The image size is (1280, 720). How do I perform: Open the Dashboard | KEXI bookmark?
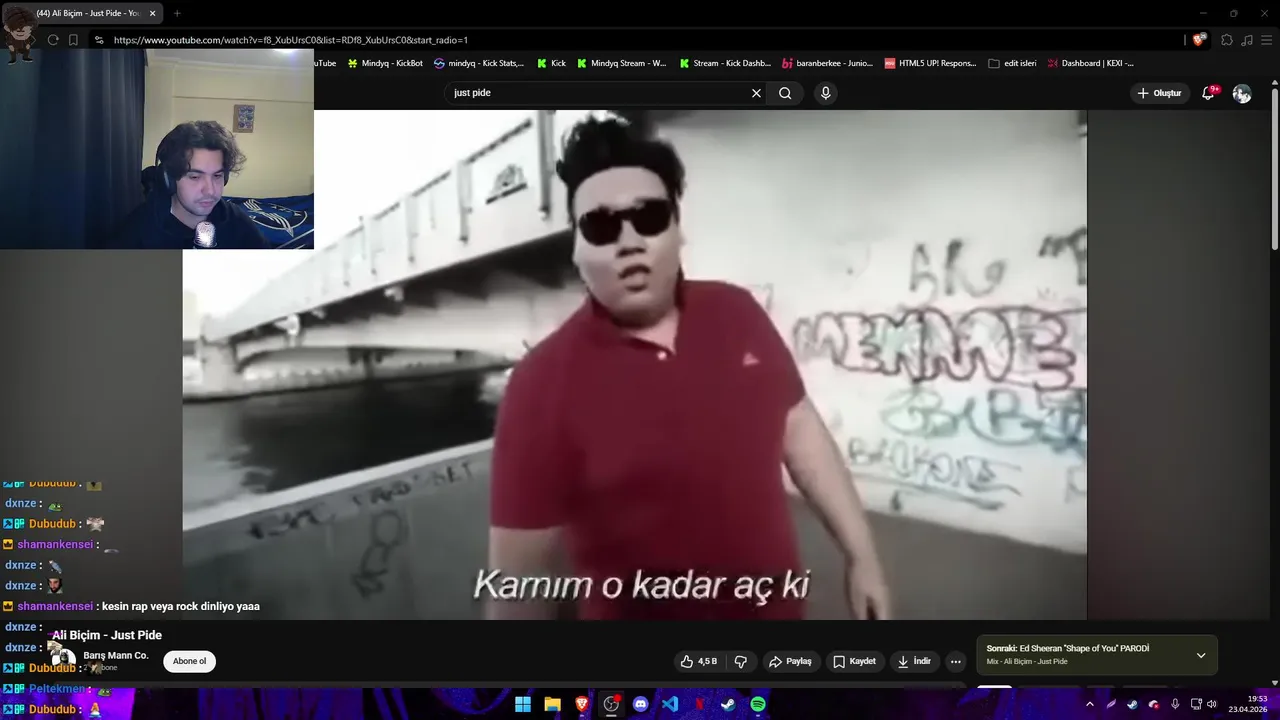(x=1090, y=63)
